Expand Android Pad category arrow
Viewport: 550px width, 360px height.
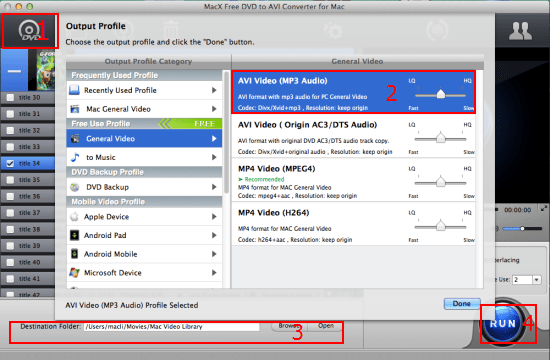(214, 235)
